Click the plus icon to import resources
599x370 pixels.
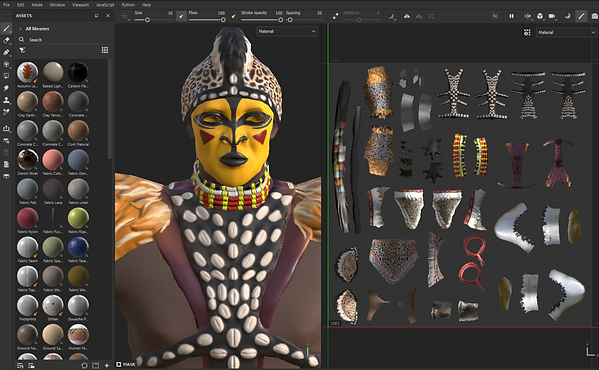coord(107,365)
